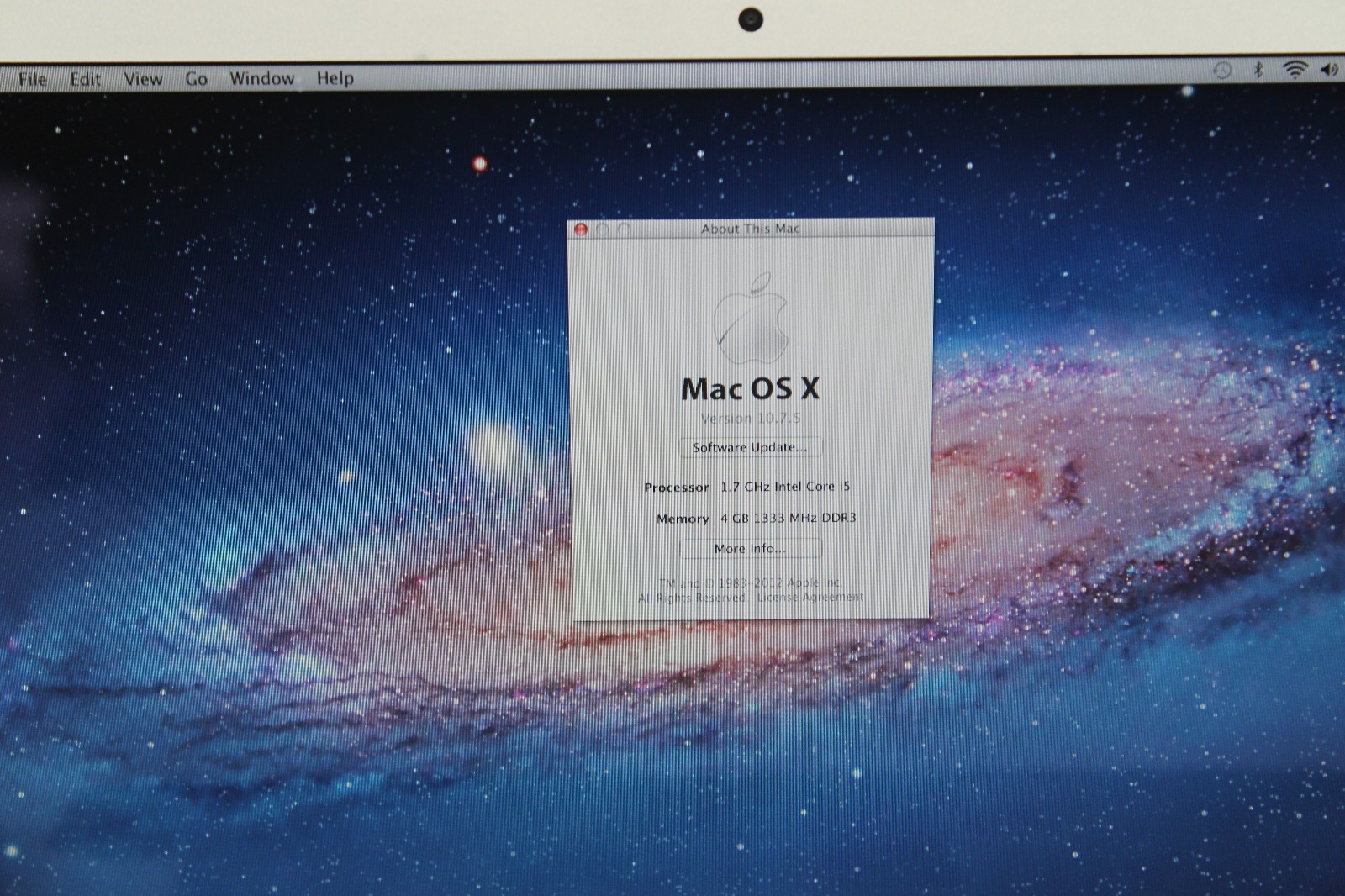The image size is (1345, 896).
Task: Open the View menu
Action: coord(143,79)
